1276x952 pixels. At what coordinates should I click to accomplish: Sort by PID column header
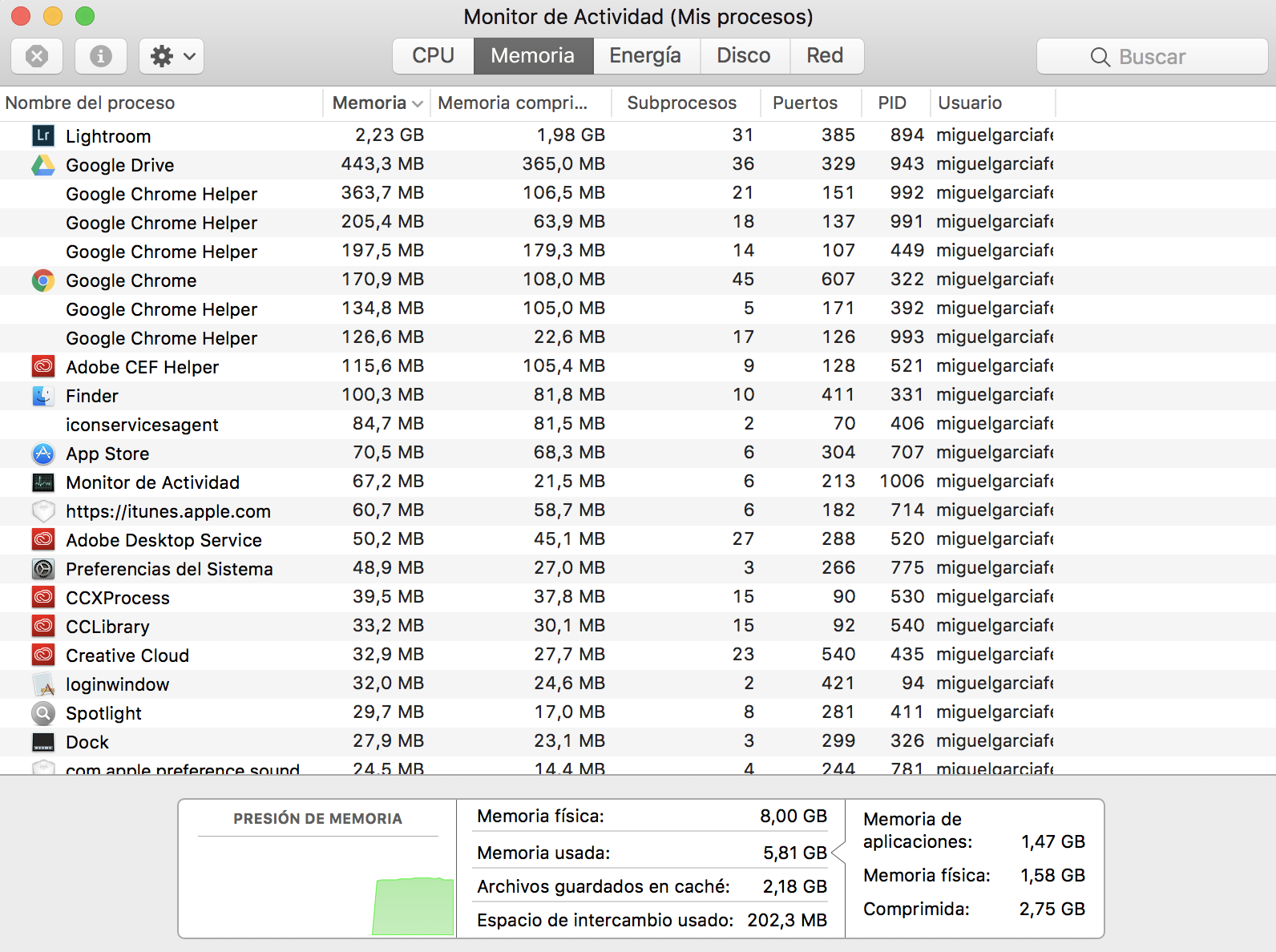[895, 103]
